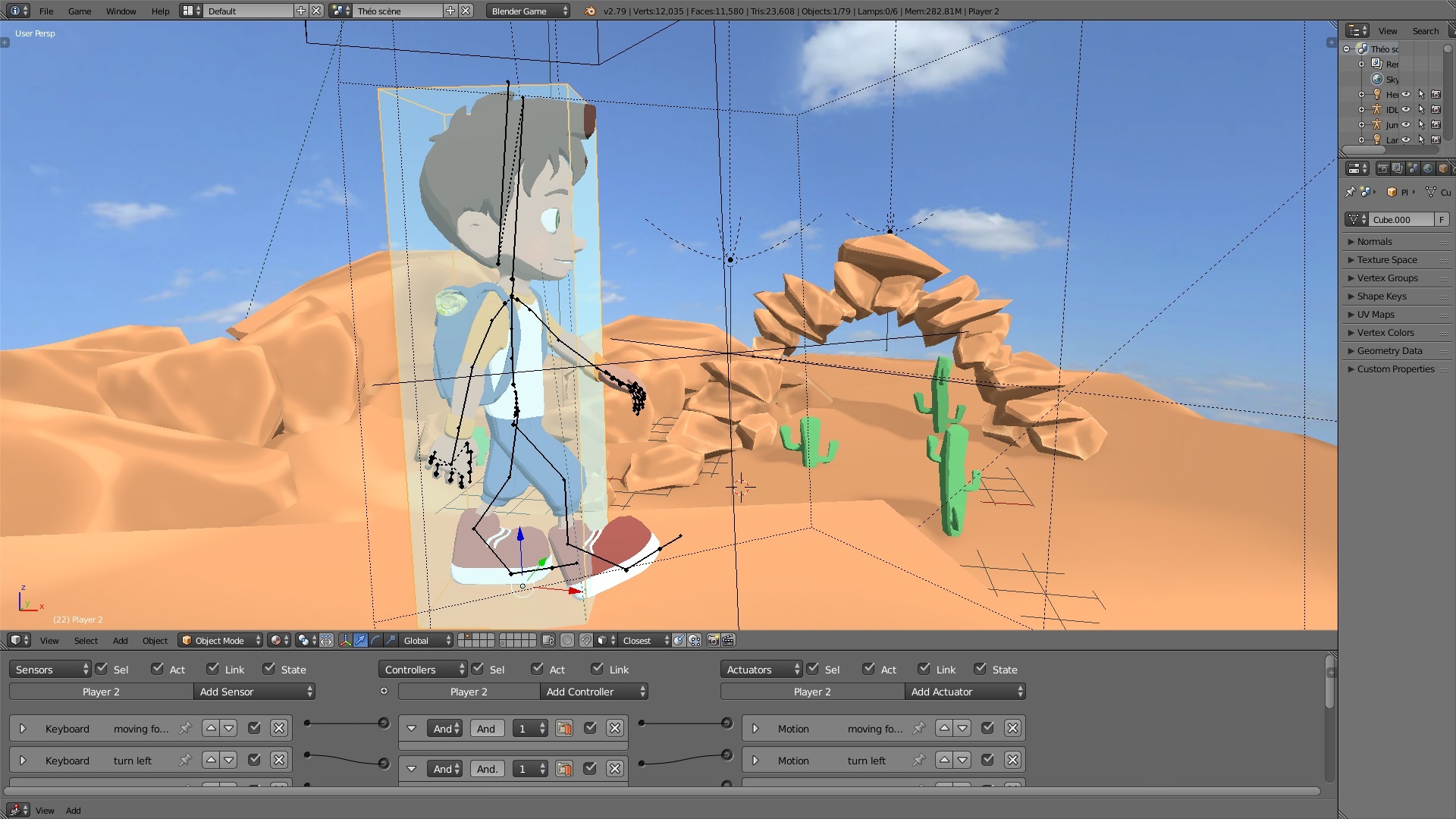Delete the 'turn left' Keyboard sensor

[x=279, y=760]
